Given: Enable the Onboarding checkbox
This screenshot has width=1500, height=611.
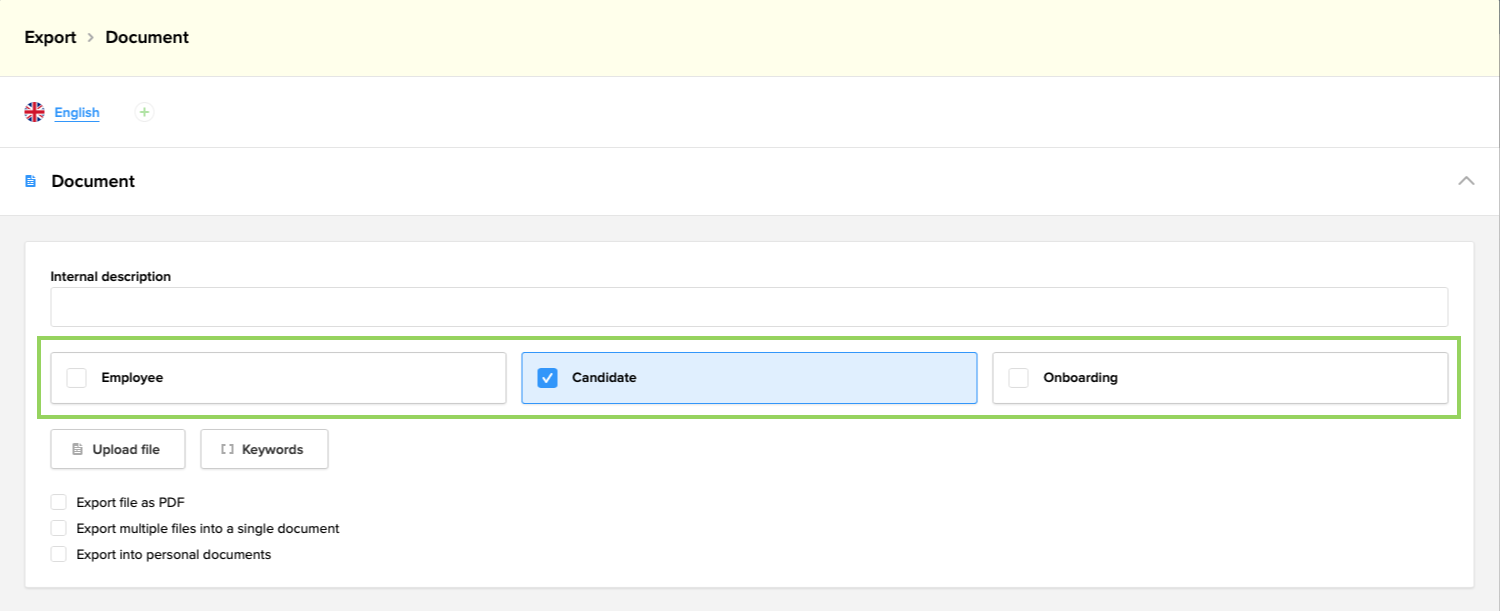Looking at the screenshot, I should click(1018, 377).
